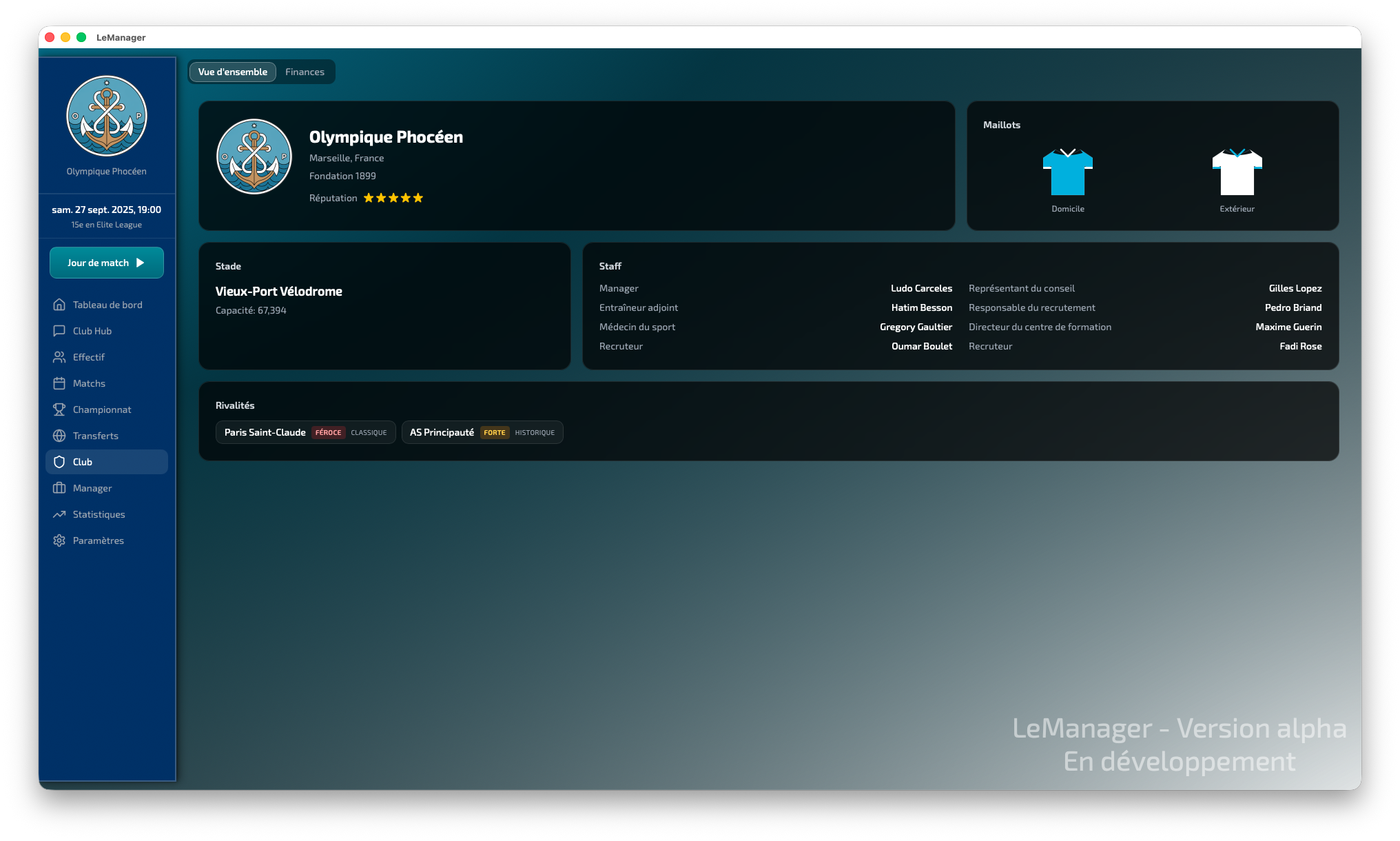Click the Entraîneur adjoint label
The image size is (1400, 841).
(639, 307)
